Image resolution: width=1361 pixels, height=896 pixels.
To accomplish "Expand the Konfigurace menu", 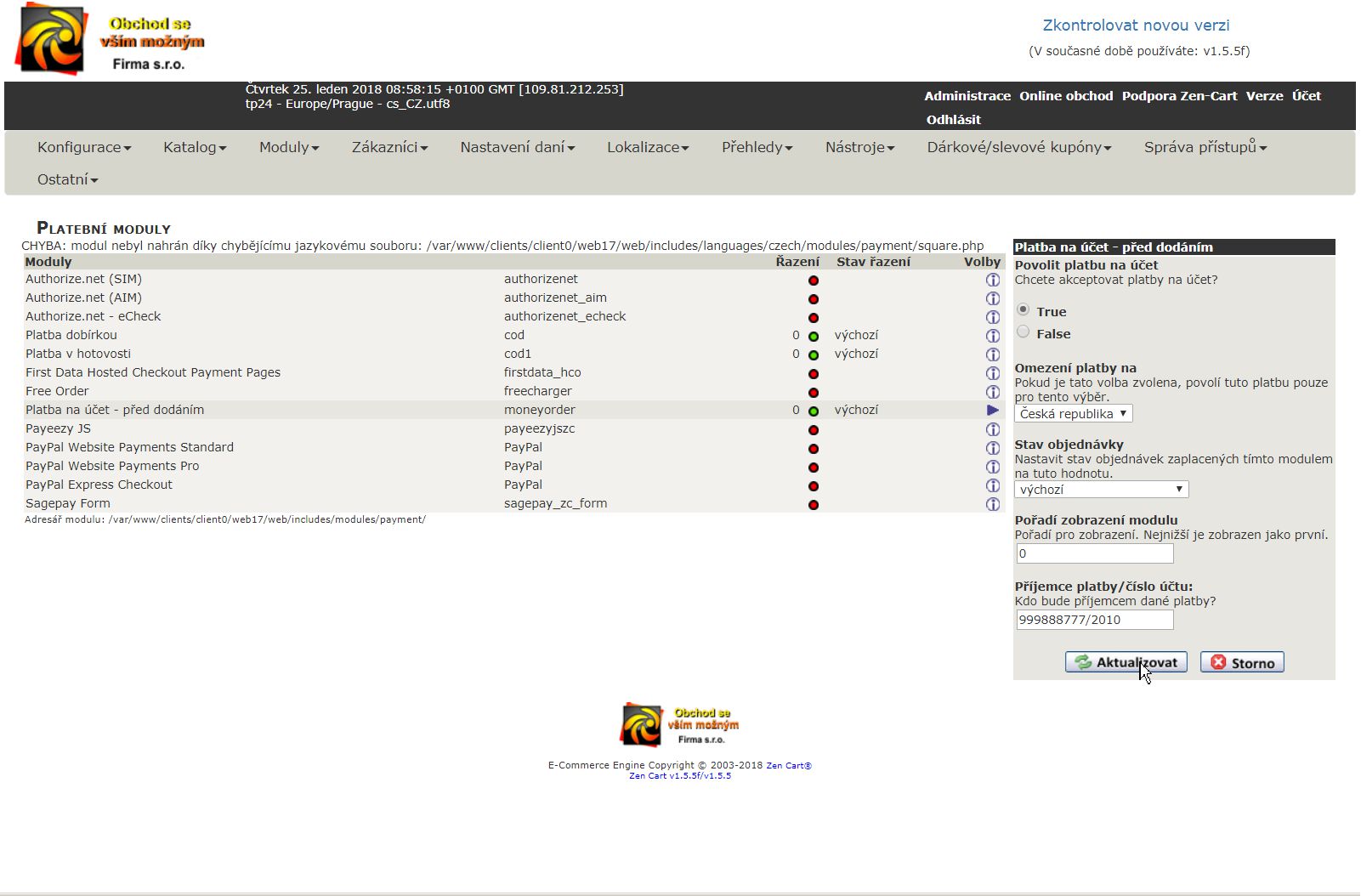I will coord(84,147).
